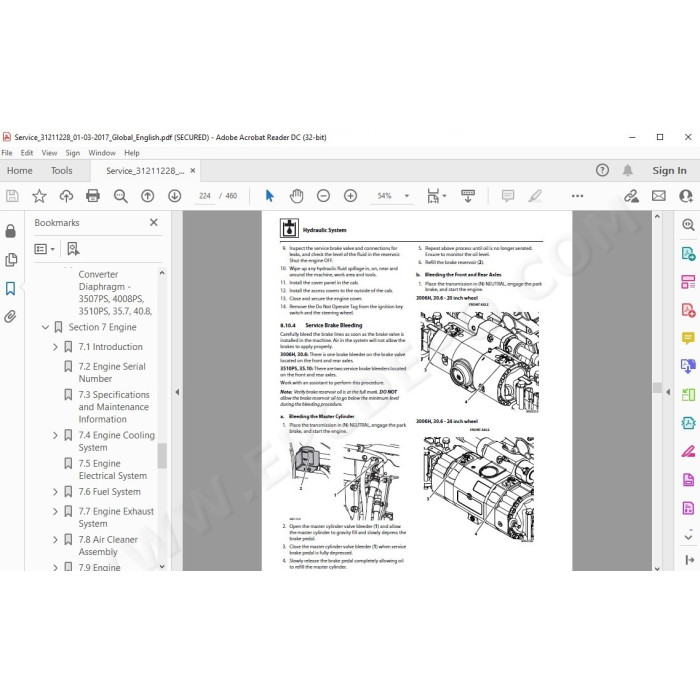Enable the scrolling page display mode
The image size is (700, 700).
point(467,196)
